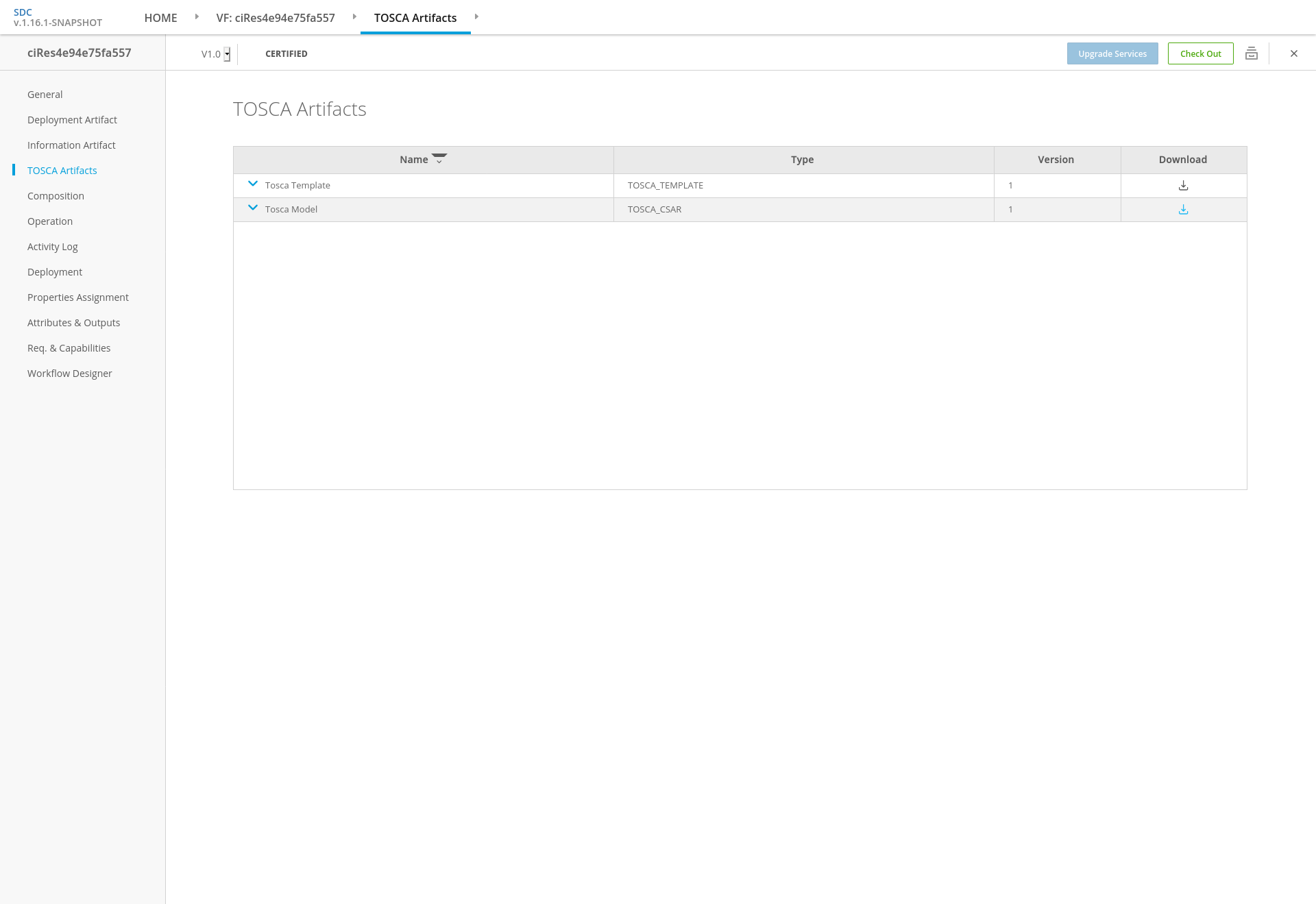Navigate to Properties Assignment
This screenshot has width=1316, height=904.
[x=77, y=297]
